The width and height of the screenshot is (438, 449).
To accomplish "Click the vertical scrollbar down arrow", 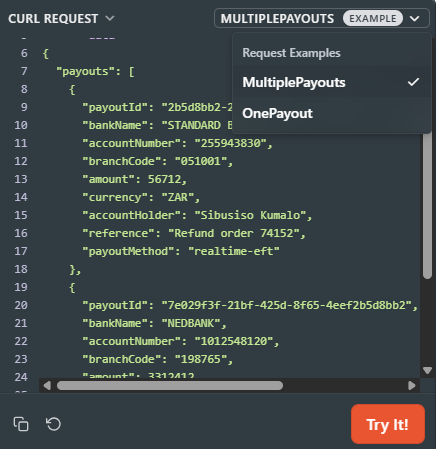I will [x=427, y=370].
